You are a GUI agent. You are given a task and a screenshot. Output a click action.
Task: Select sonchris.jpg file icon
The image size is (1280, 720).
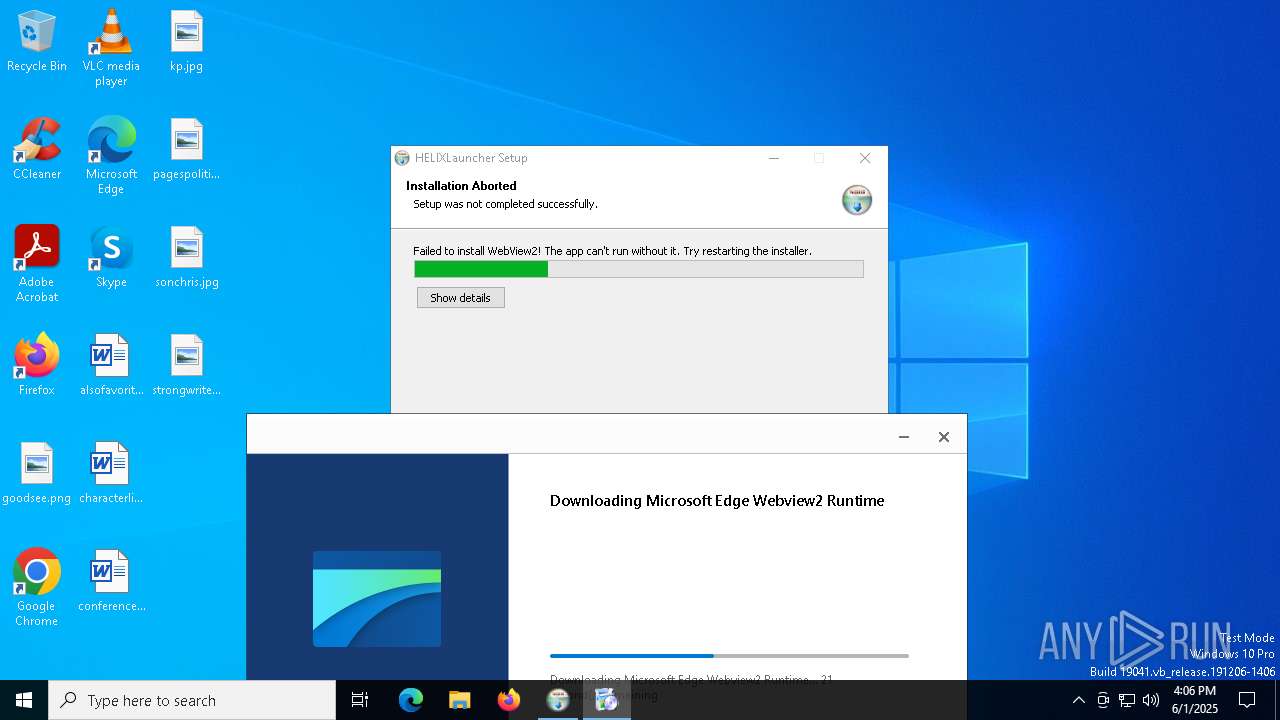(186, 257)
